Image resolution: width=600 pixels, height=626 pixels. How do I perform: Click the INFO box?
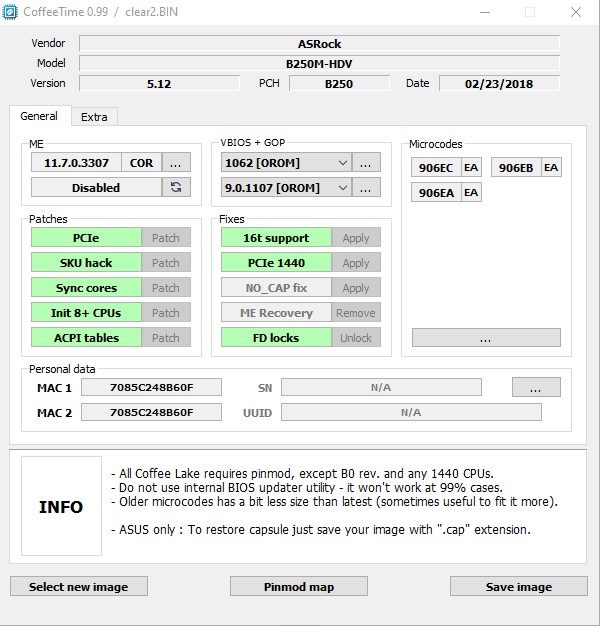click(61, 506)
